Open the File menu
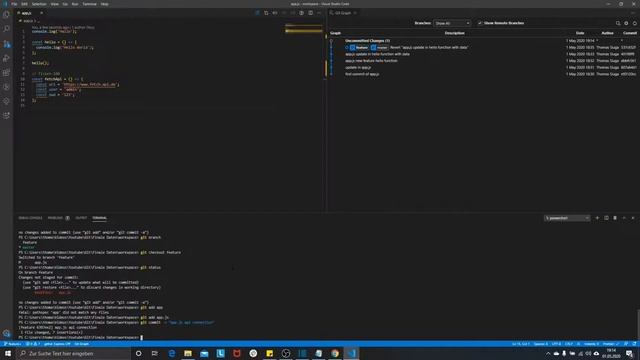This screenshot has width=640, height=360. (14, 4)
